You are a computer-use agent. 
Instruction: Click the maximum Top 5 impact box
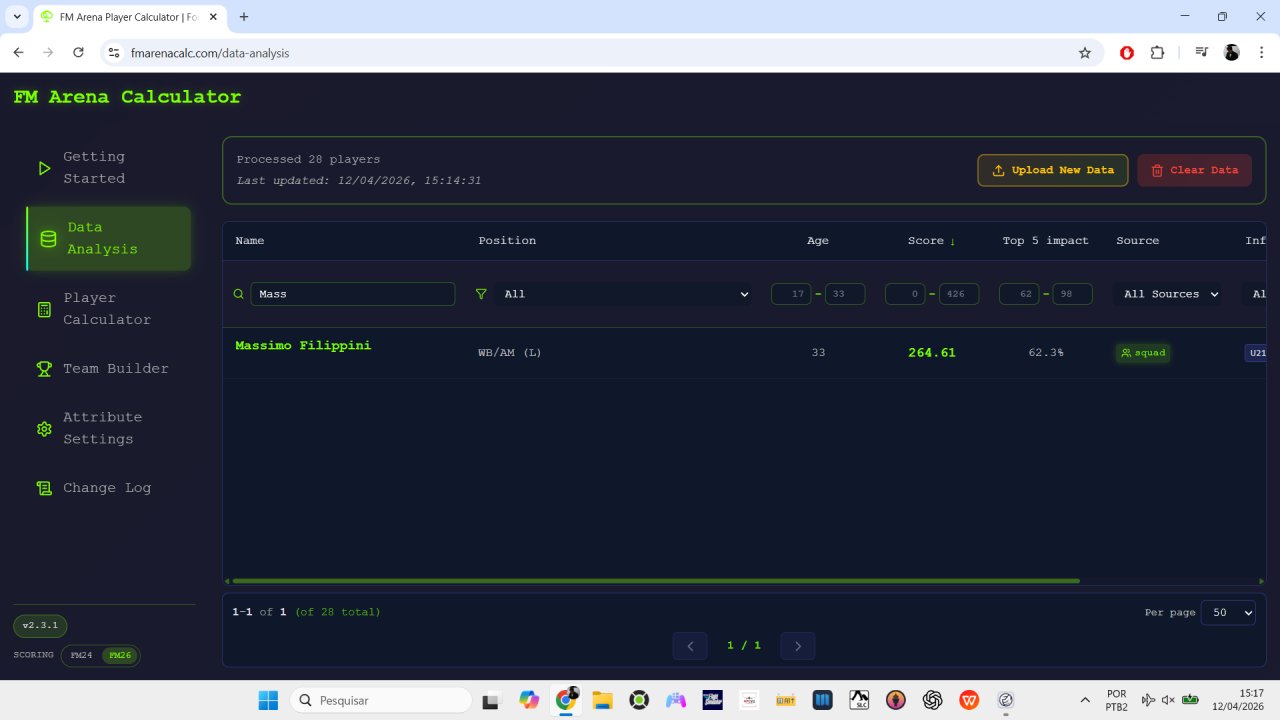(x=1073, y=294)
